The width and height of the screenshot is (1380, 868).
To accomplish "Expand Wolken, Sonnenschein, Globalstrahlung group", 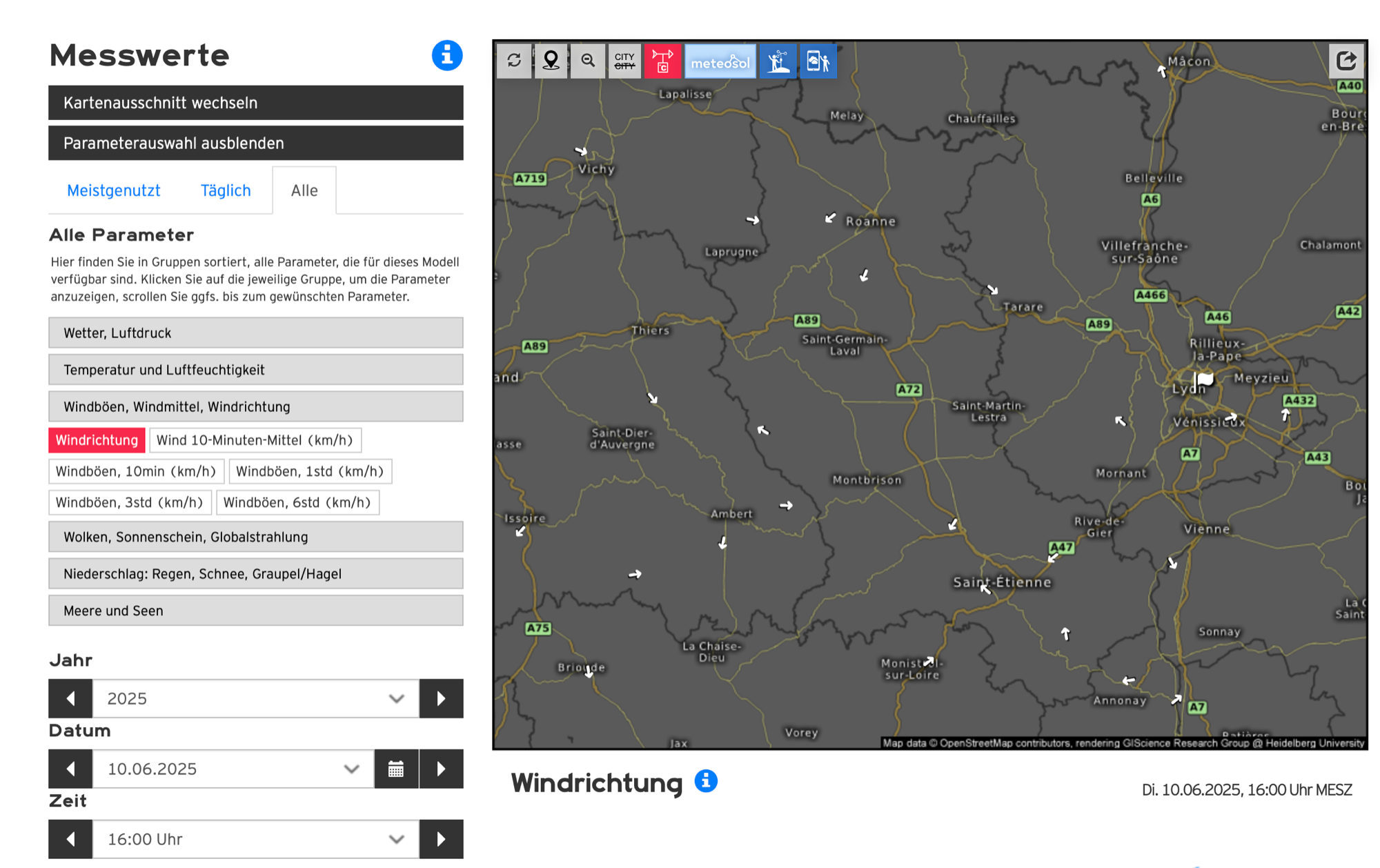I will pyautogui.click(x=255, y=537).
